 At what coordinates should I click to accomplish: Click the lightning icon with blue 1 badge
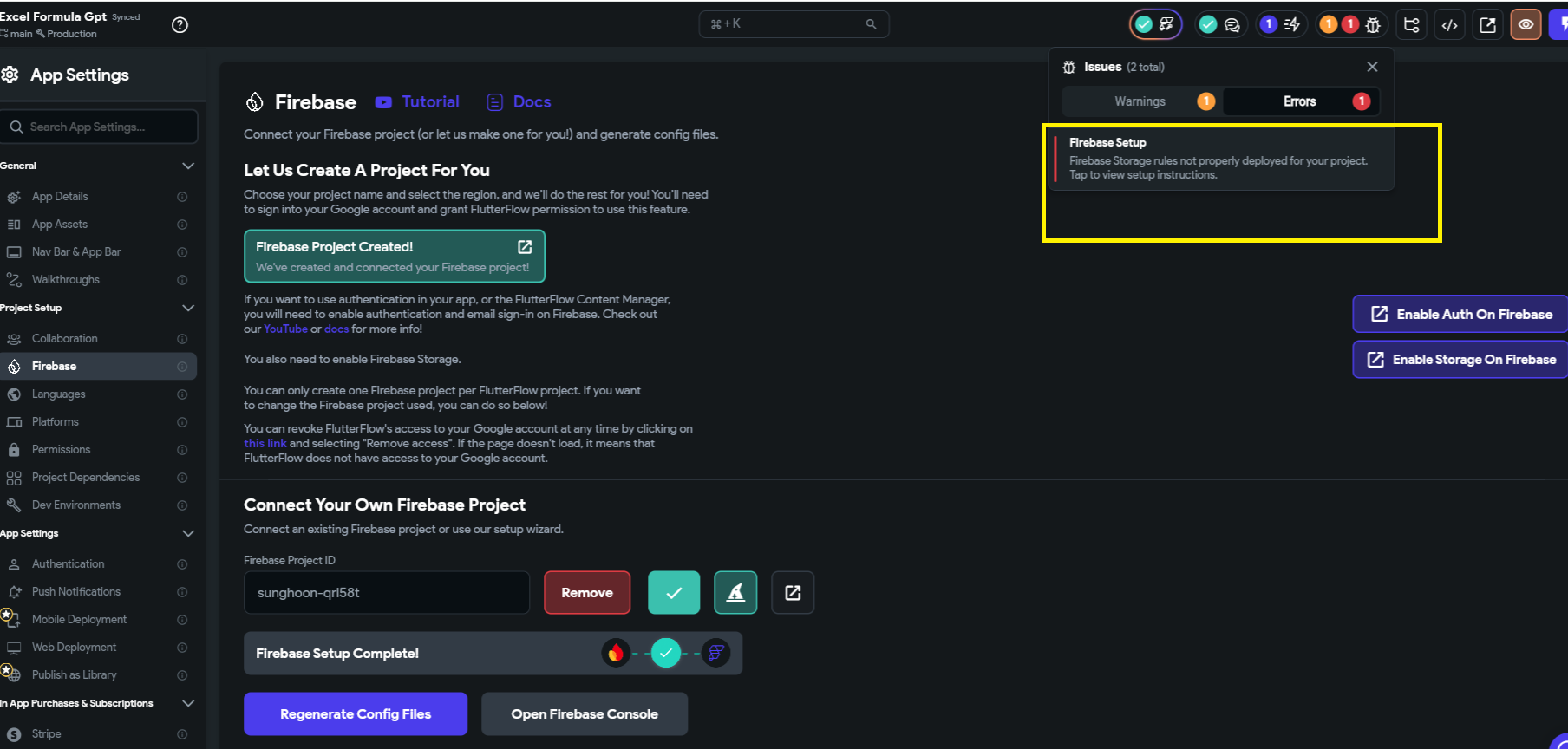pyautogui.click(x=1281, y=24)
